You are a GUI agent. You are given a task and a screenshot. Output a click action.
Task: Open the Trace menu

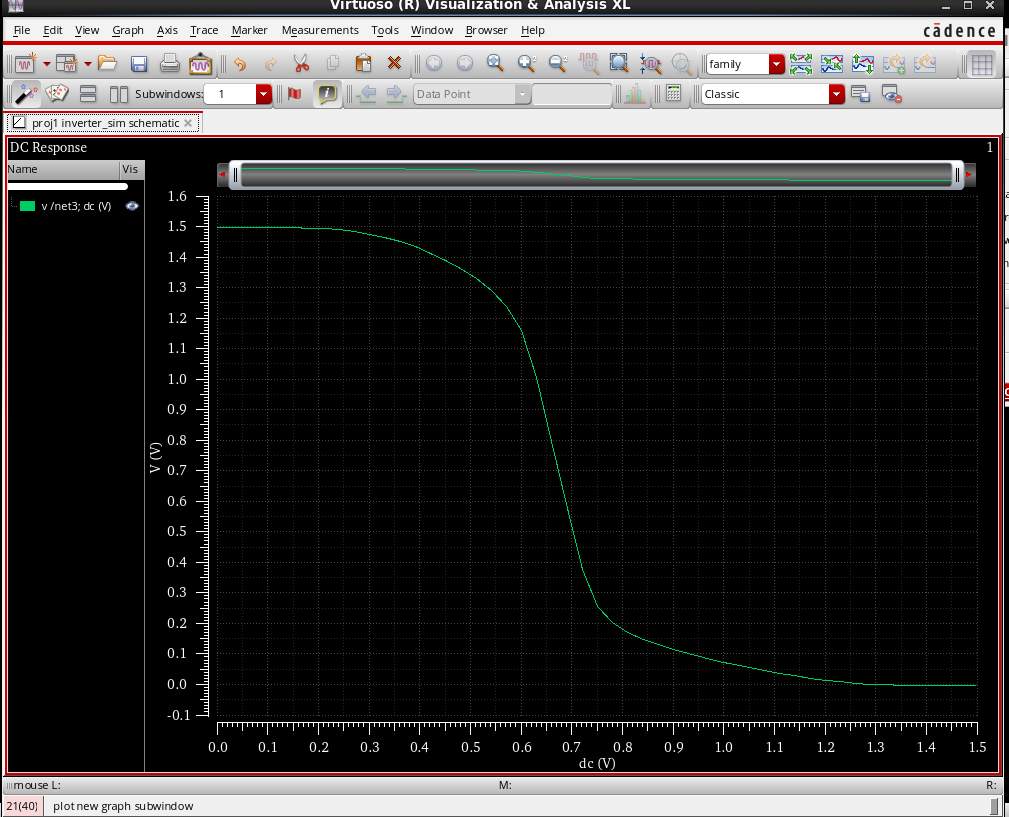204,30
